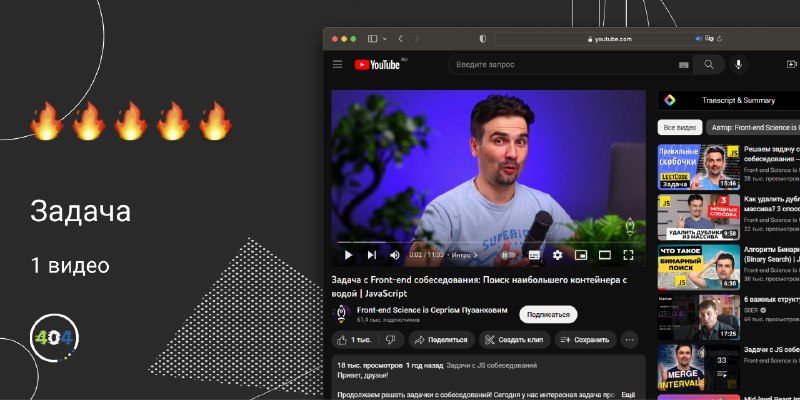This screenshot has height=400, width=800.
Task: Open suggested video Как удалить дубликаты
Action: coord(771,204)
